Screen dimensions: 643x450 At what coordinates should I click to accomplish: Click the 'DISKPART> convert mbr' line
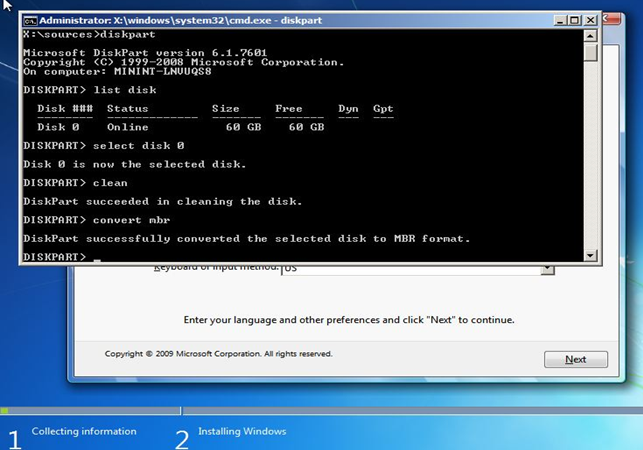(97, 220)
